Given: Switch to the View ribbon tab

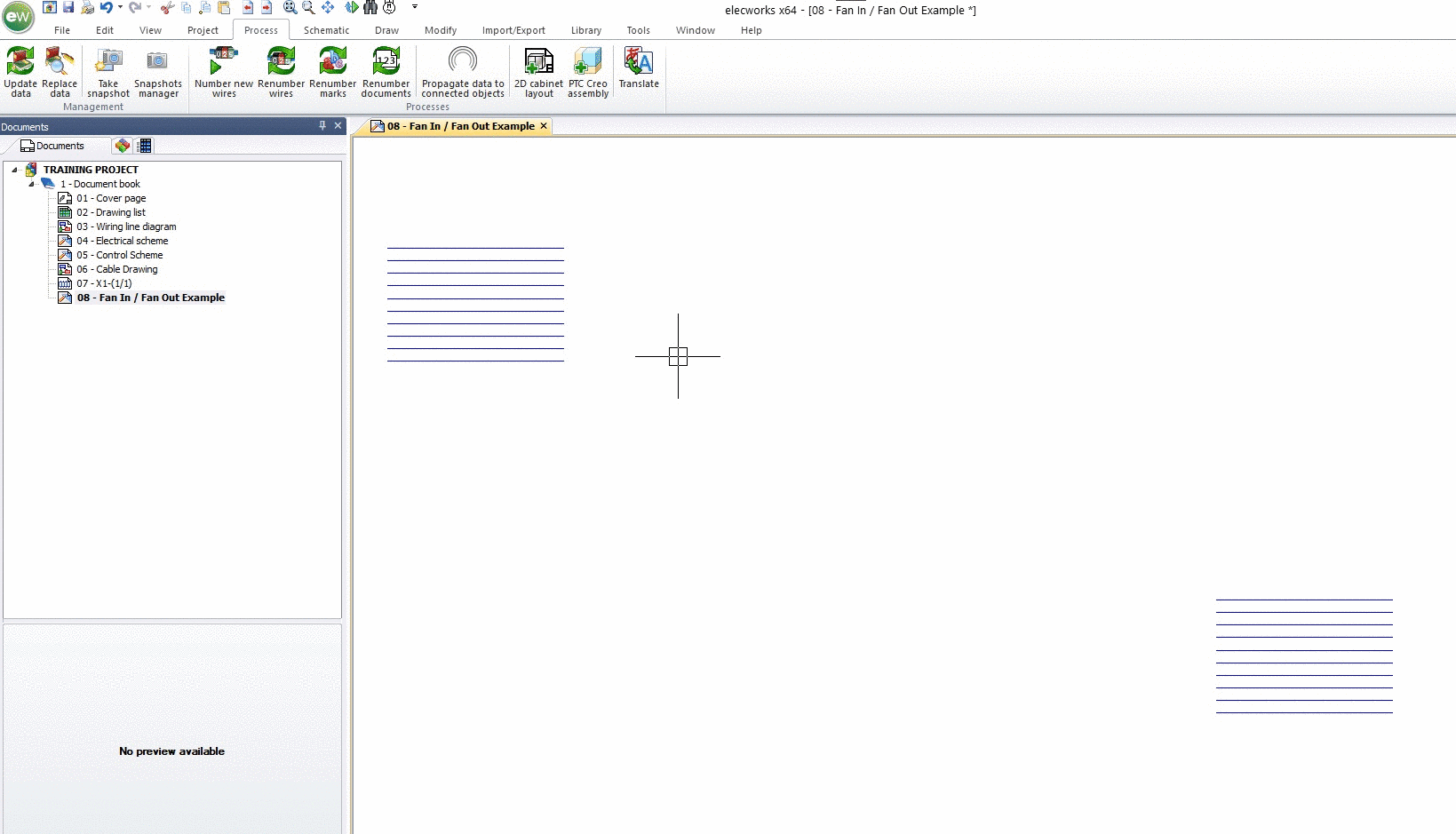Looking at the screenshot, I should [x=150, y=30].
